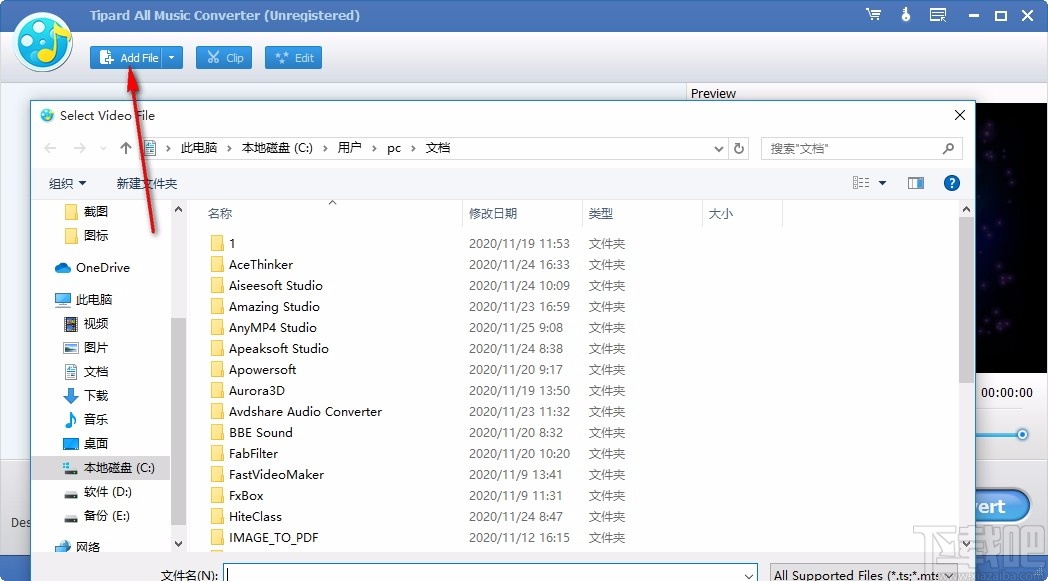Viewport: 1048px width, 581px height.
Task: Open the All Supported Files type dropdown
Action: pyautogui.click(x=862, y=575)
